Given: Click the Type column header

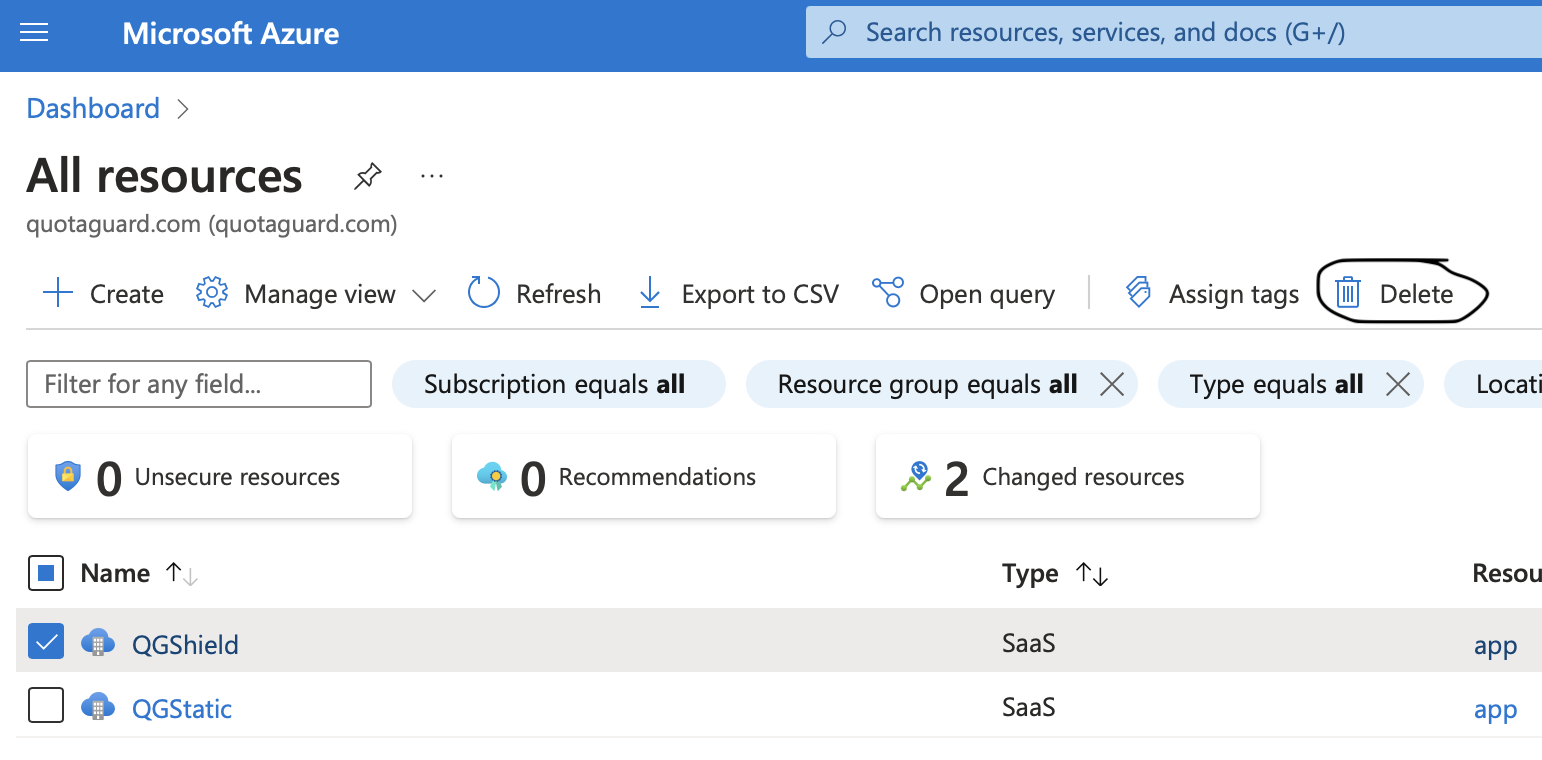Looking at the screenshot, I should [1030, 574].
